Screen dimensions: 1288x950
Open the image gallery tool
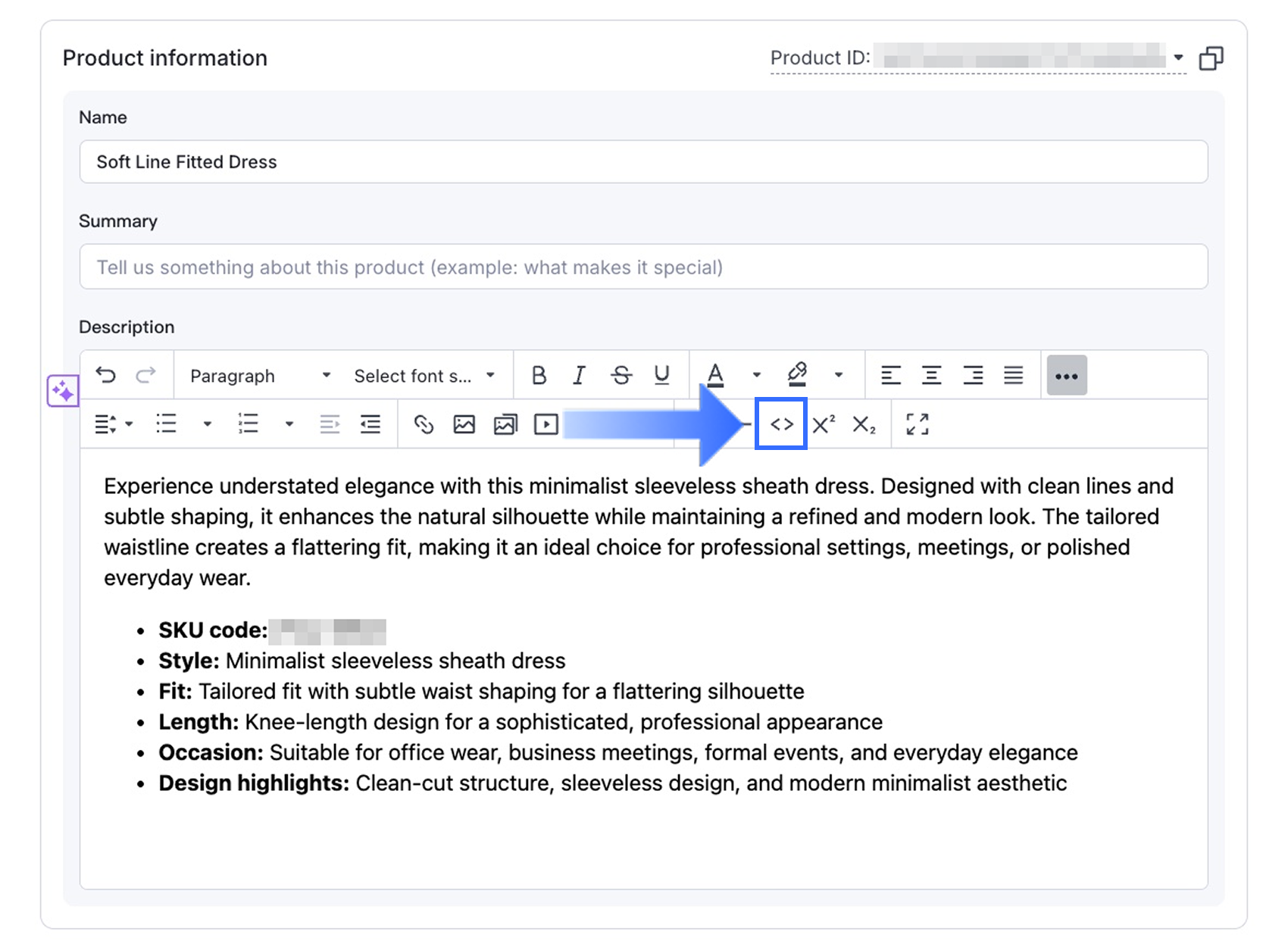pyautogui.click(x=505, y=424)
